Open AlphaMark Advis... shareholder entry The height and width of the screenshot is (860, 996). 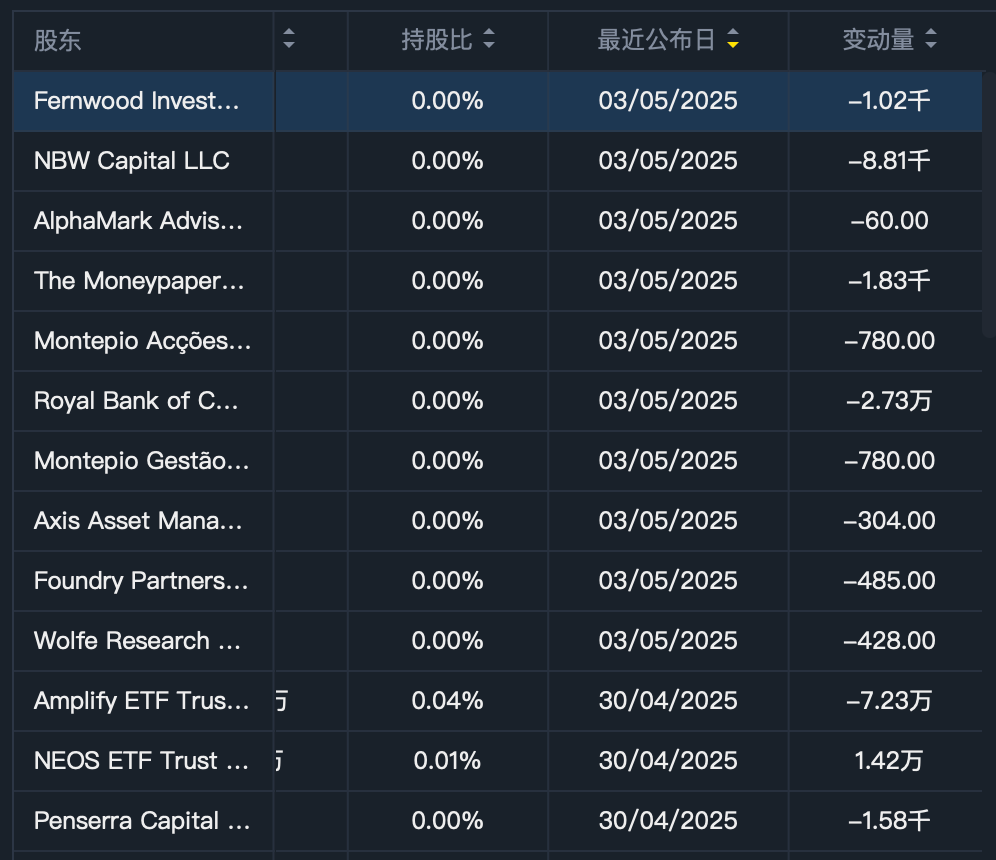[x=138, y=221]
